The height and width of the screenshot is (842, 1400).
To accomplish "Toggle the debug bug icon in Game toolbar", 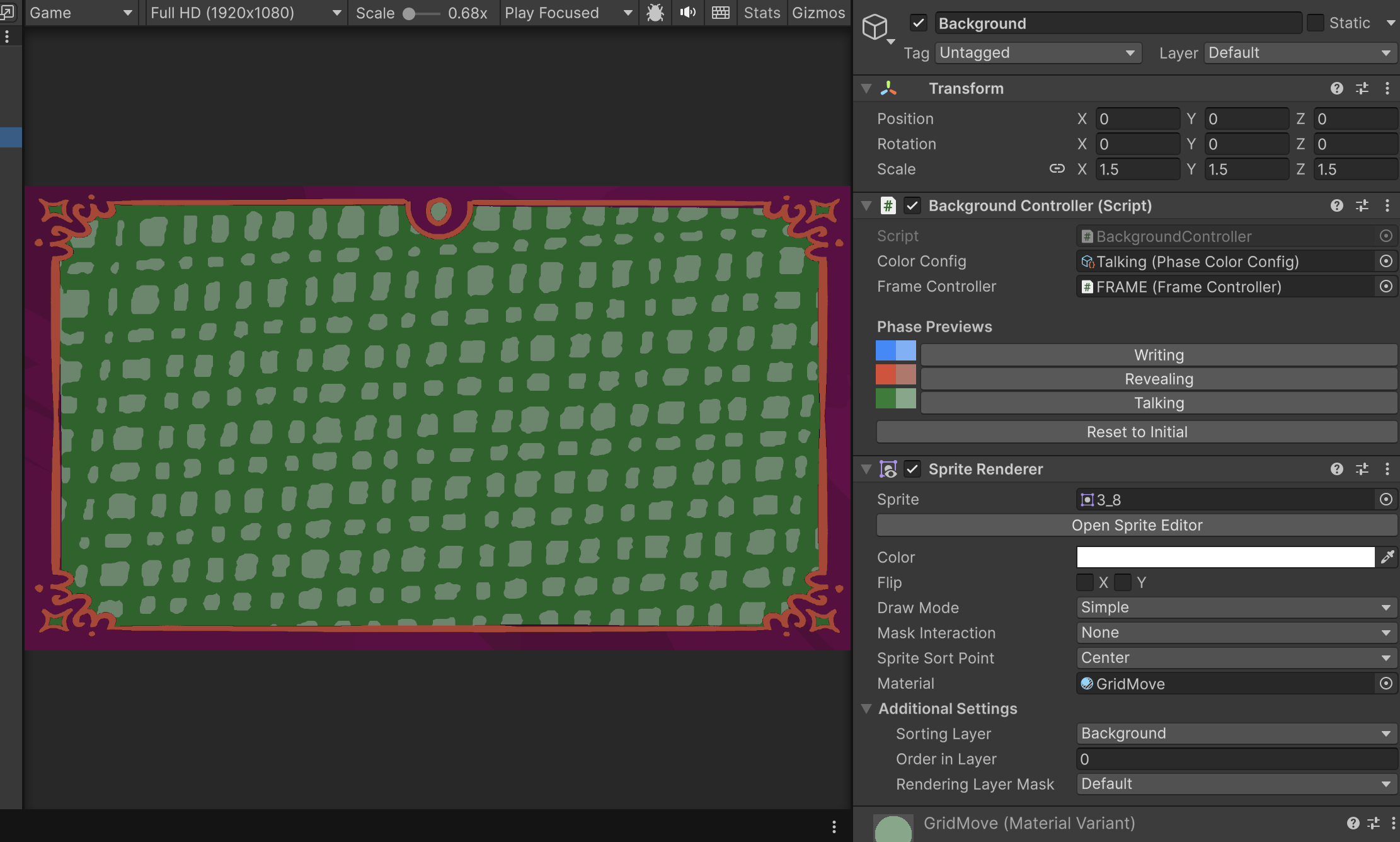I will [x=655, y=13].
